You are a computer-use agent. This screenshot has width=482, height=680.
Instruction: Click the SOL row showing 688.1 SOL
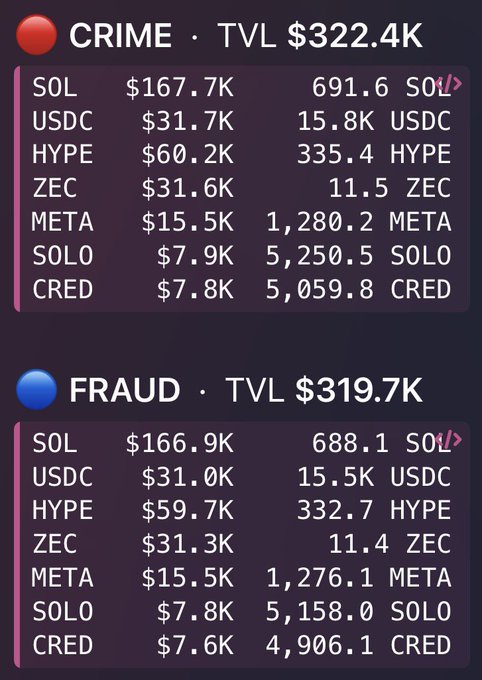tap(242, 443)
